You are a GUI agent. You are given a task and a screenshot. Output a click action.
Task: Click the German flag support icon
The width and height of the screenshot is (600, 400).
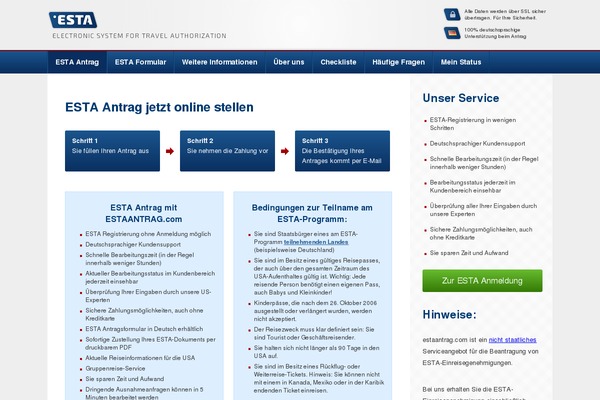(x=452, y=33)
